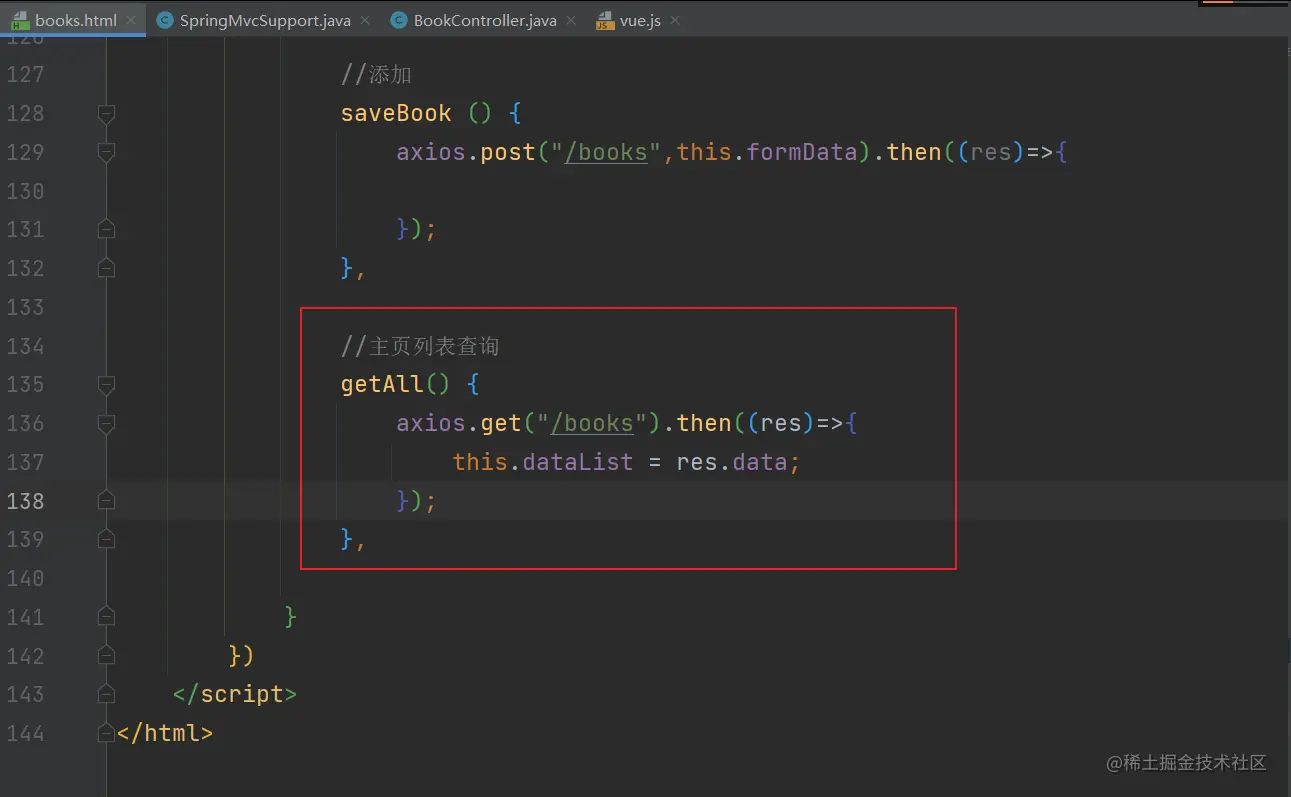Switch to the vue.js tab
The height and width of the screenshot is (797, 1291).
(x=640, y=20)
